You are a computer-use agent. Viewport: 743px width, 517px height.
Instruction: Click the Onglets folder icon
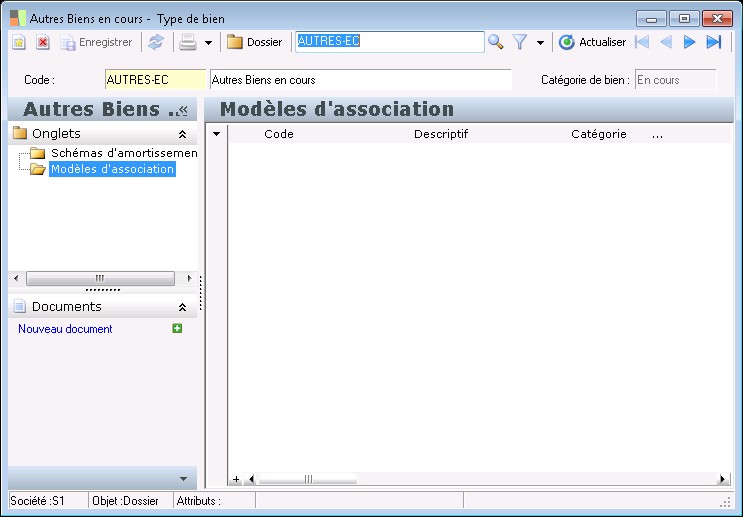click(x=20, y=133)
